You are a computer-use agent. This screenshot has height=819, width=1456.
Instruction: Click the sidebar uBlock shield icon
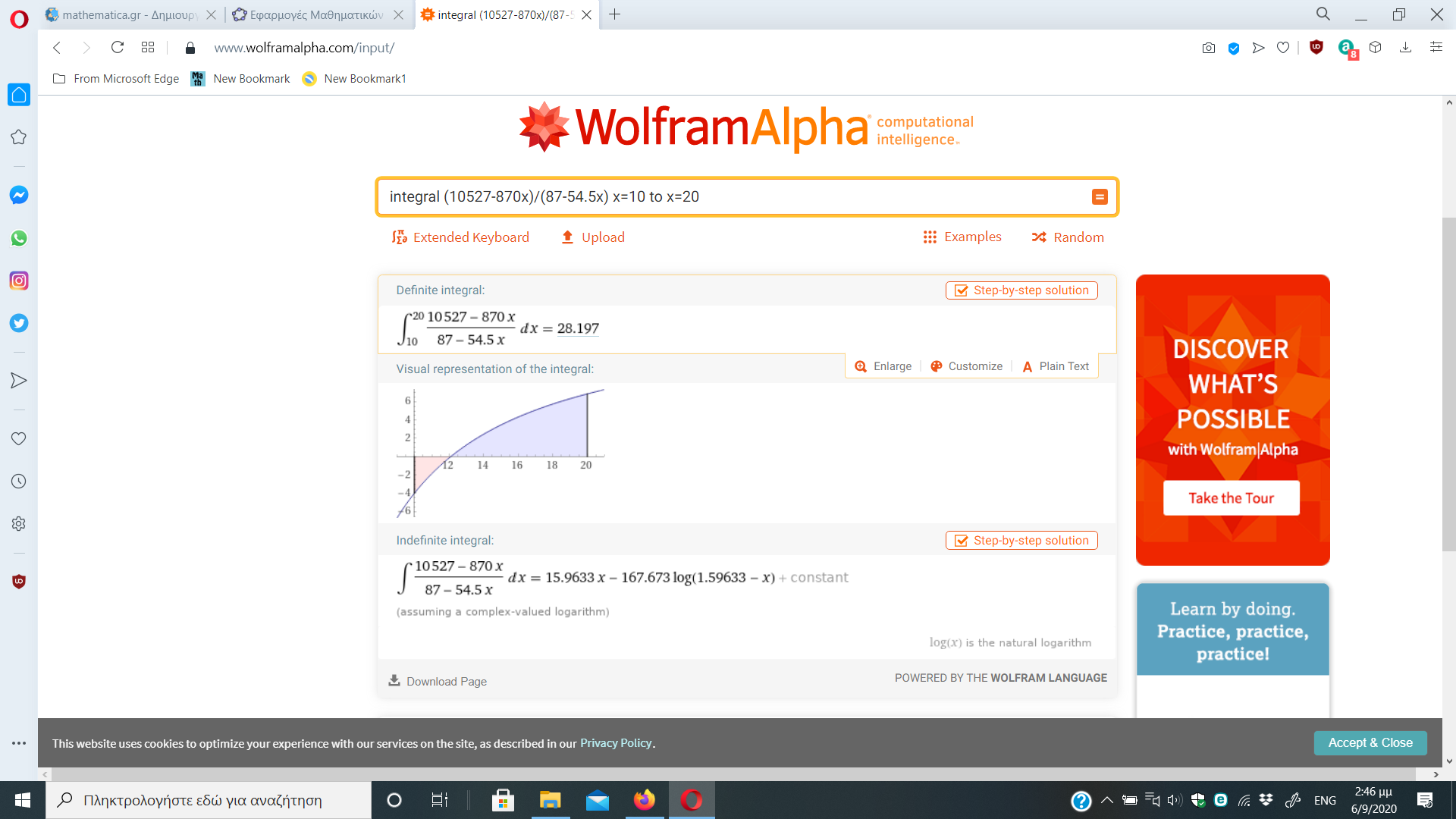pos(19,582)
